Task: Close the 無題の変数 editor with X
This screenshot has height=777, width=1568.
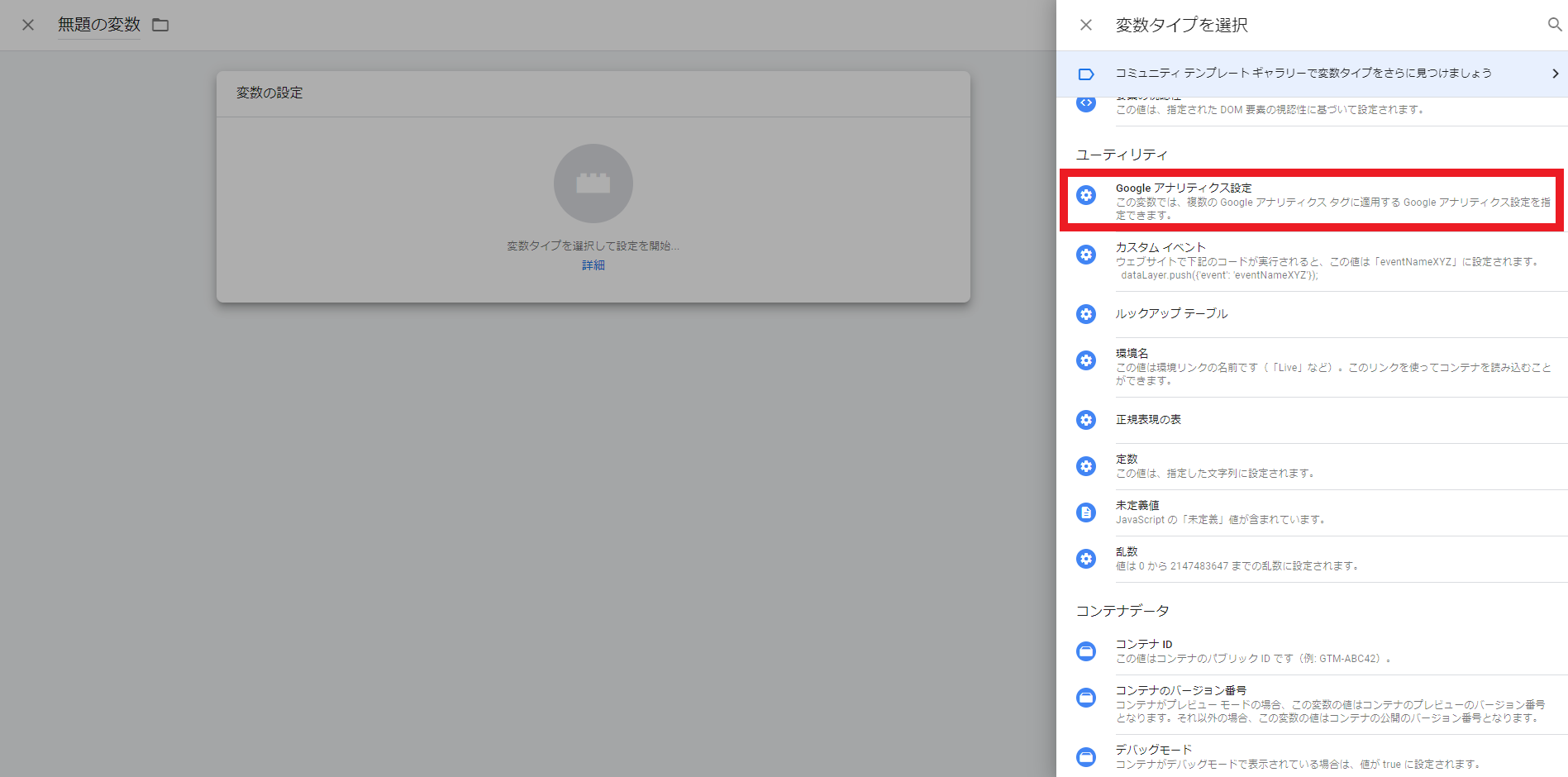Action: tap(28, 25)
